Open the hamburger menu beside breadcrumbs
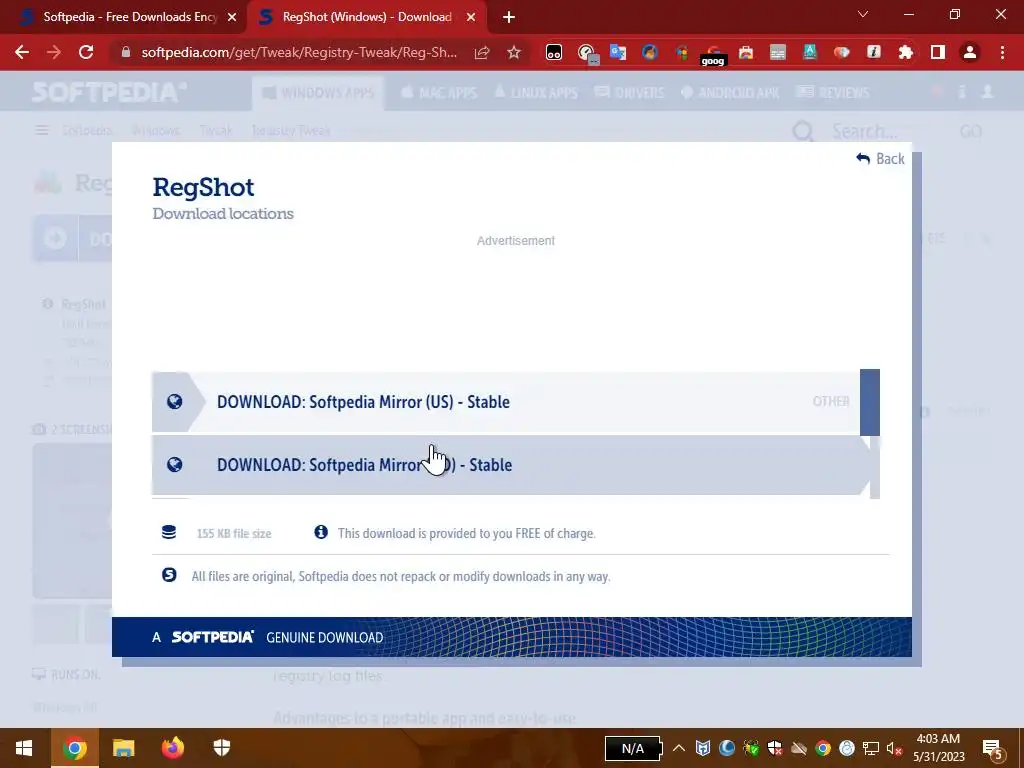The height and width of the screenshot is (768, 1024). pyautogui.click(x=42, y=131)
